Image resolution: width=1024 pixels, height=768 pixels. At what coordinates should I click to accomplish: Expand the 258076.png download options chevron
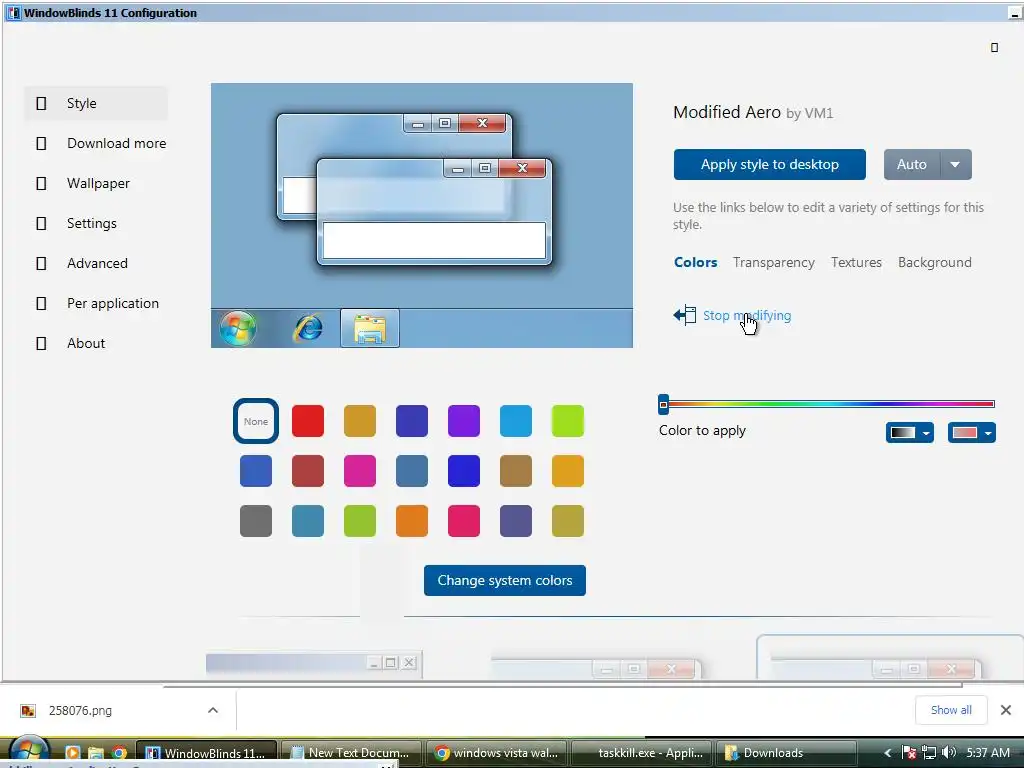[213, 711]
